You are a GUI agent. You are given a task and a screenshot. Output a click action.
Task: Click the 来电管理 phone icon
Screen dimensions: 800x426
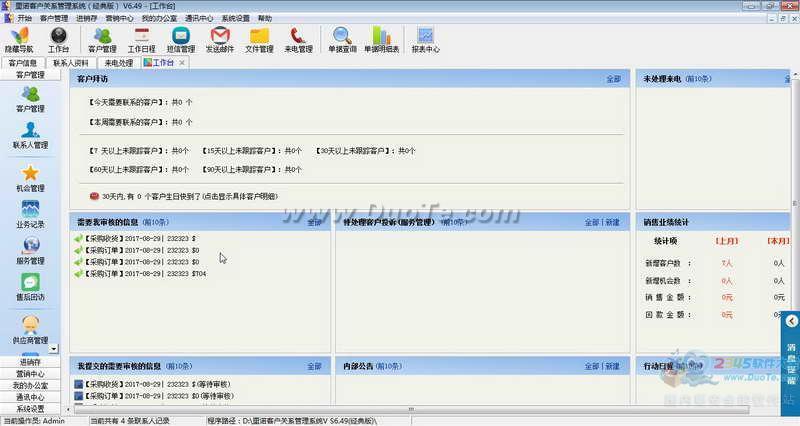[x=298, y=40]
